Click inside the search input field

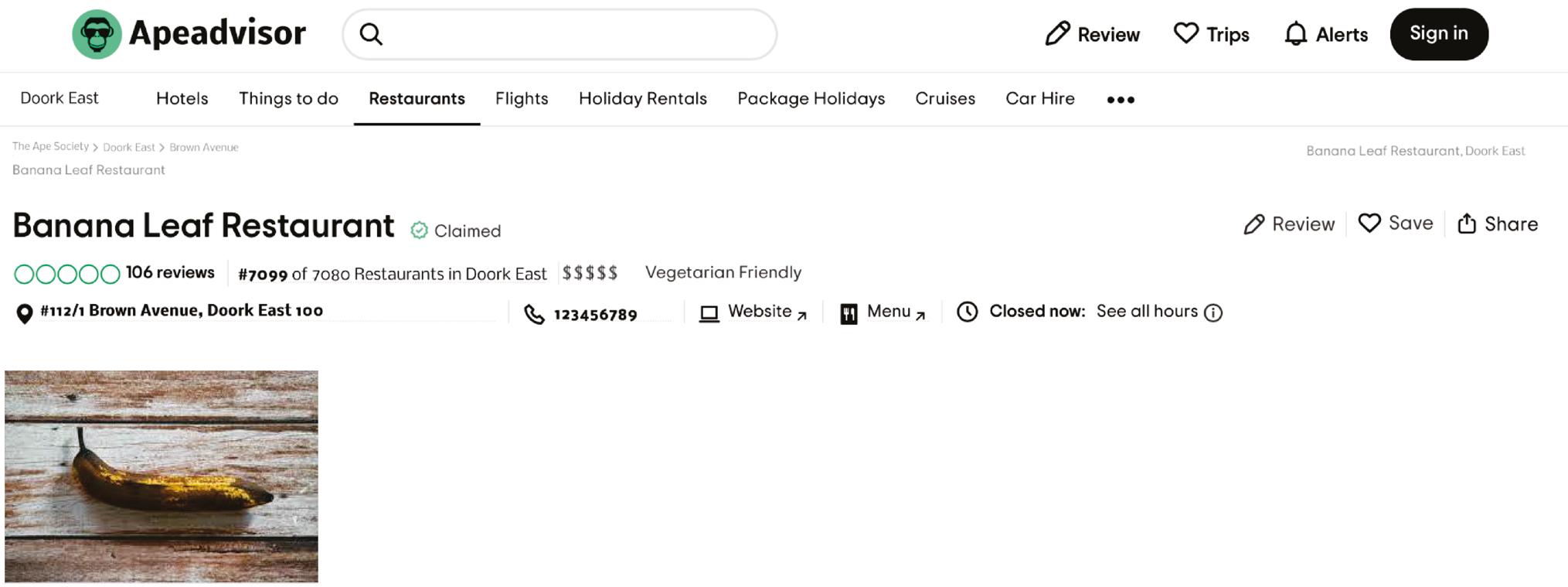click(572, 35)
